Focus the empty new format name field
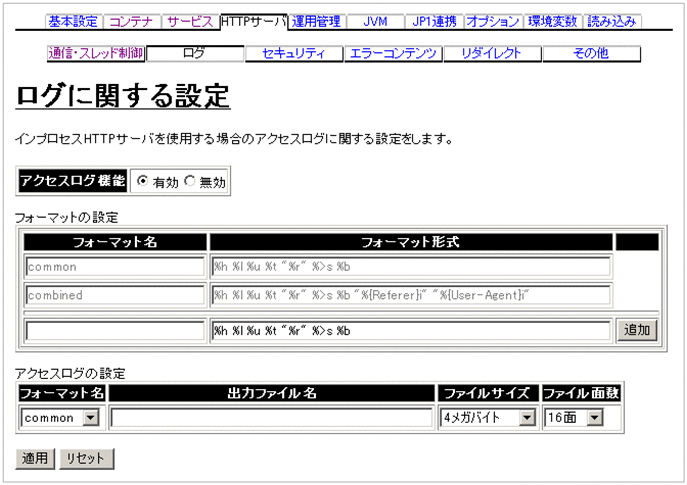Viewport: 687px width, 485px height. pos(115,331)
